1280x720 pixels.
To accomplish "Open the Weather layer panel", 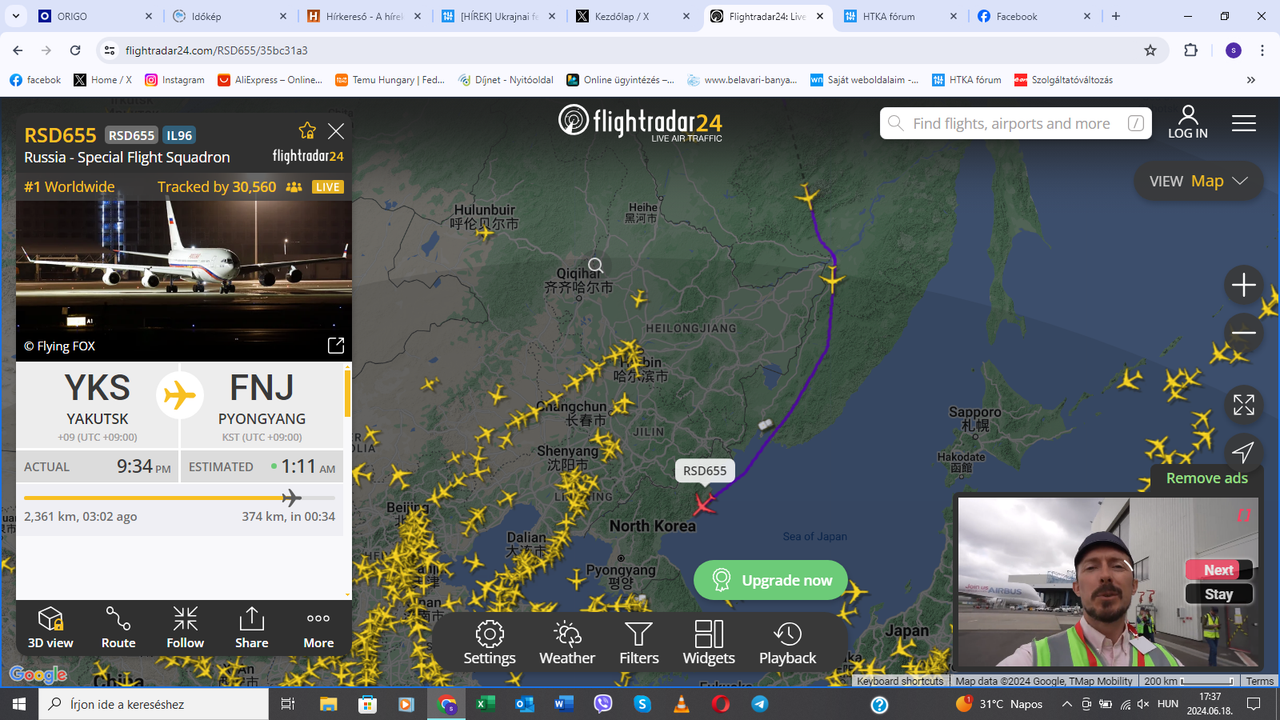I will click(x=567, y=643).
